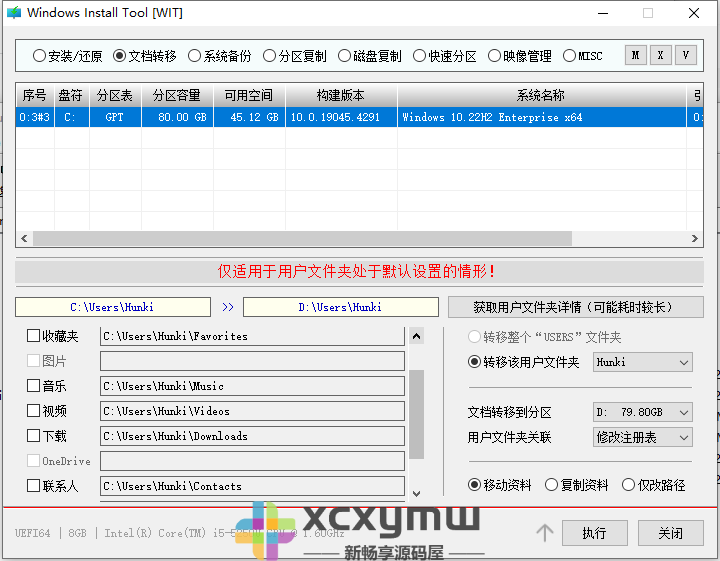This screenshot has height=561, width=720.
Task: Click the 系统名称 column header
Action: [542, 95]
